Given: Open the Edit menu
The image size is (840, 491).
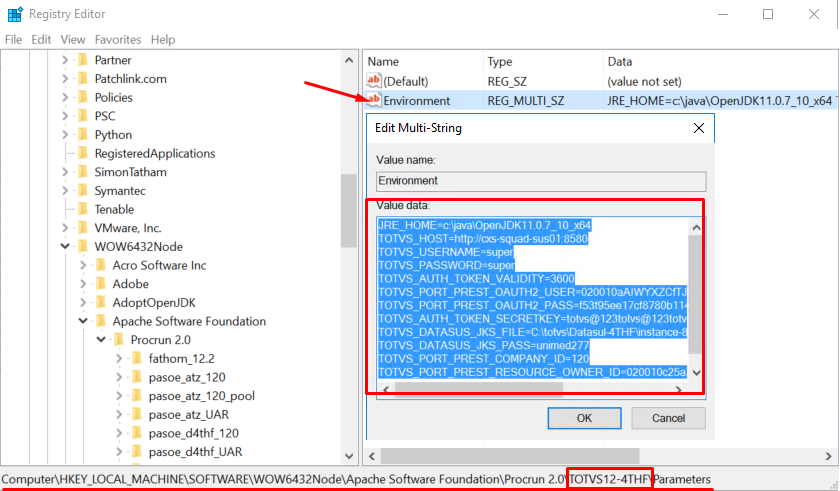Looking at the screenshot, I should coord(41,40).
